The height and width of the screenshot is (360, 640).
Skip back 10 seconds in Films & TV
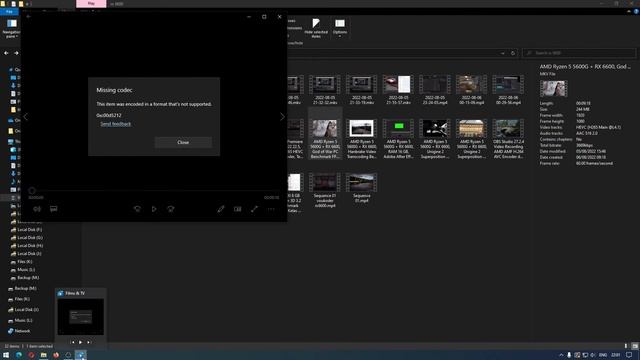[137, 209]
